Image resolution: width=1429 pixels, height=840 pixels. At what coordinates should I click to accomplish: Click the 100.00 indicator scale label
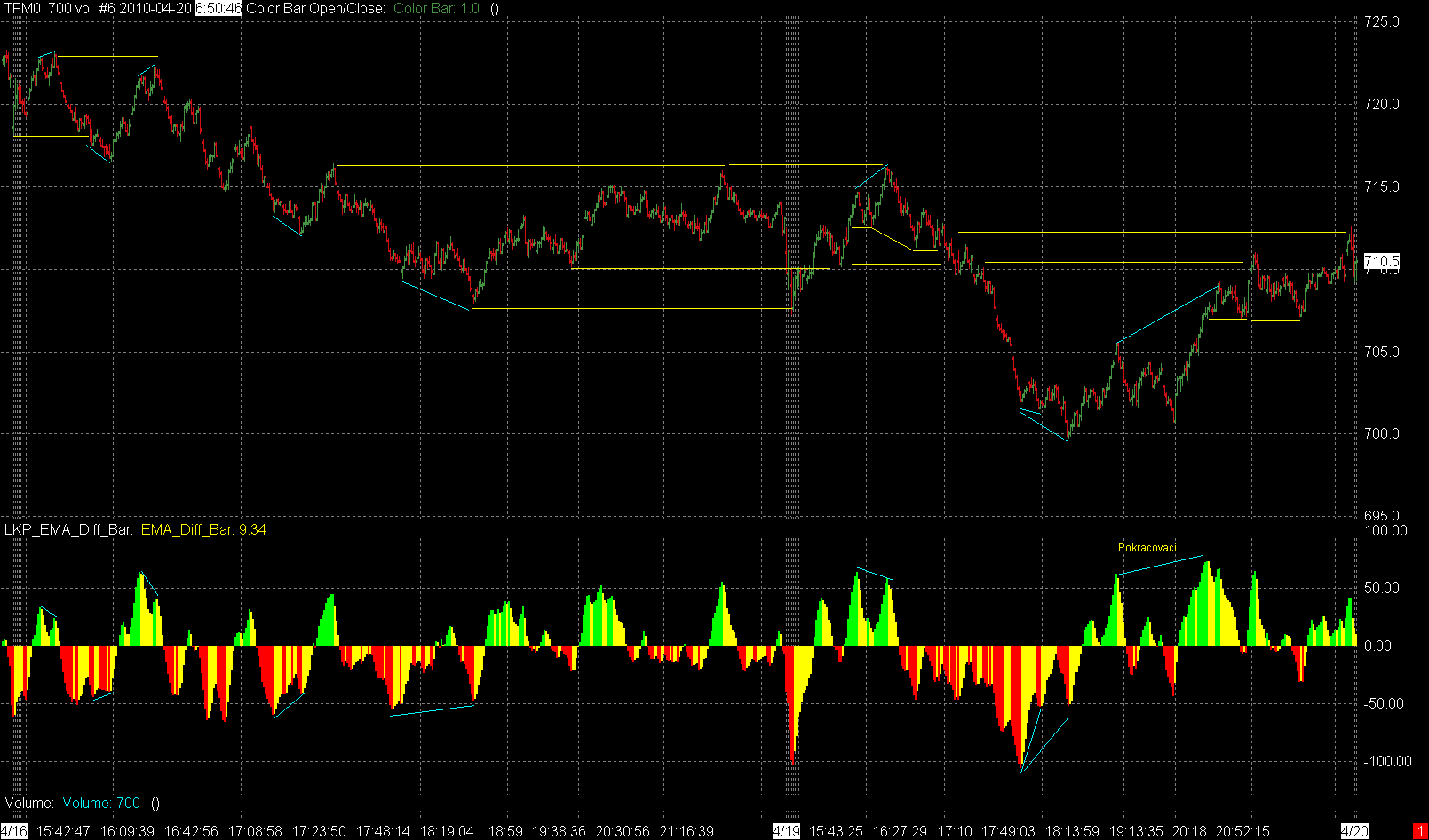click(x=1386, y=530)
